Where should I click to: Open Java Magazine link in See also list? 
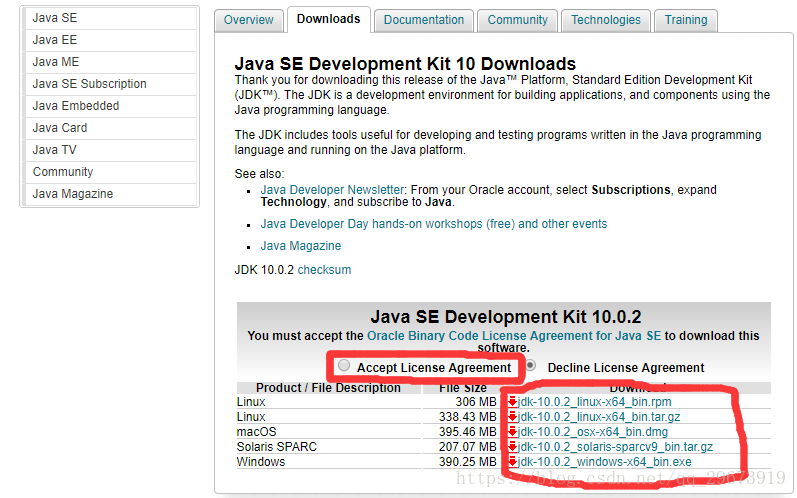tap(300, 246)
